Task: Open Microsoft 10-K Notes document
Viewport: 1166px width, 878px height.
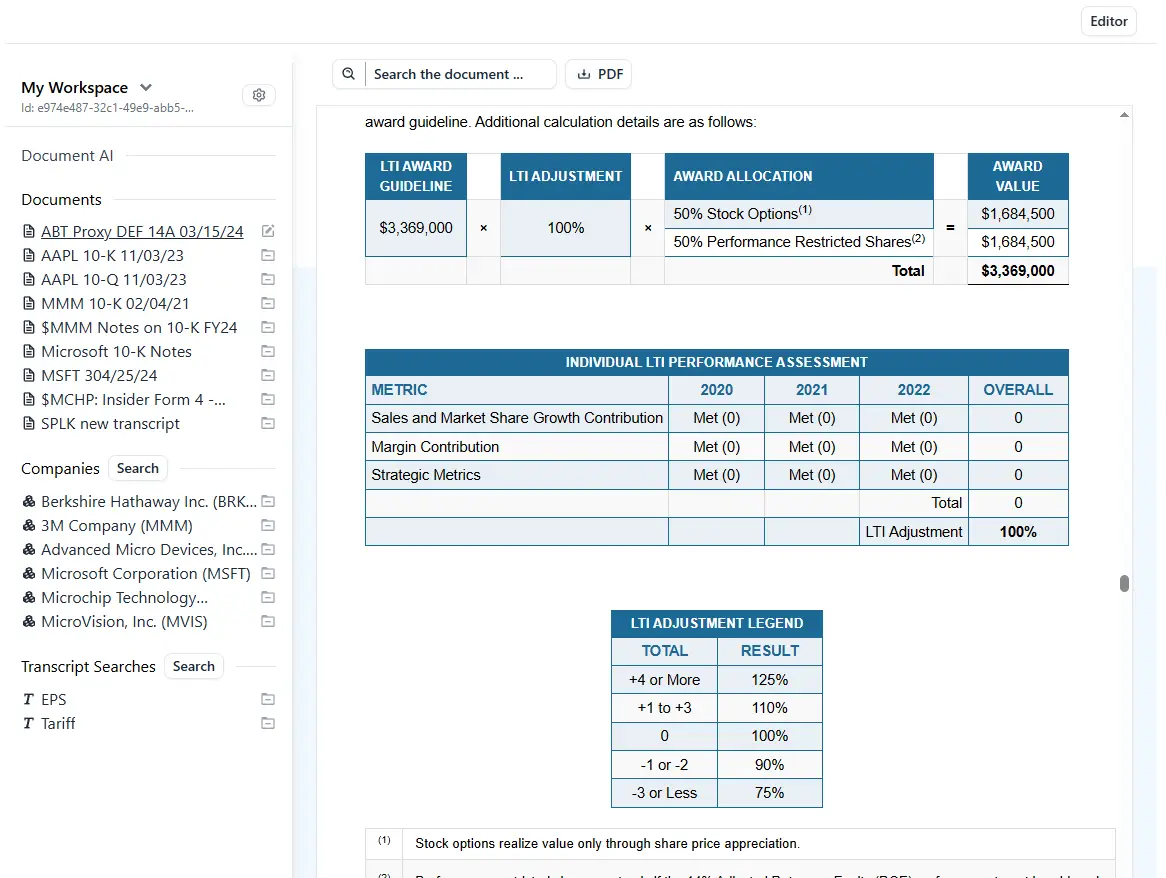Action: click(x=116, y=351)
